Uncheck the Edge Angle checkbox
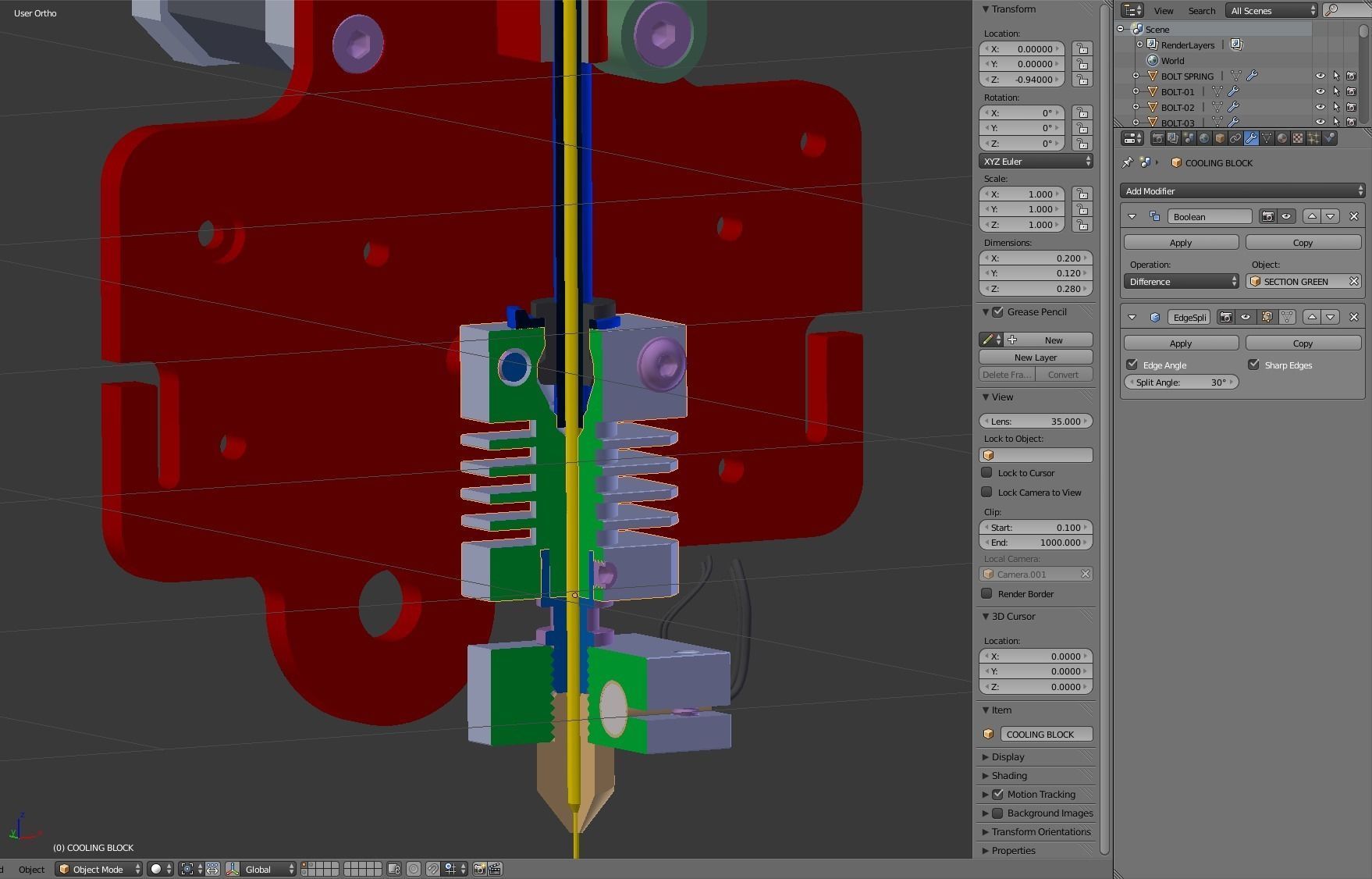The width and height of the screenshot is (1372, 879). point(1132,365)
